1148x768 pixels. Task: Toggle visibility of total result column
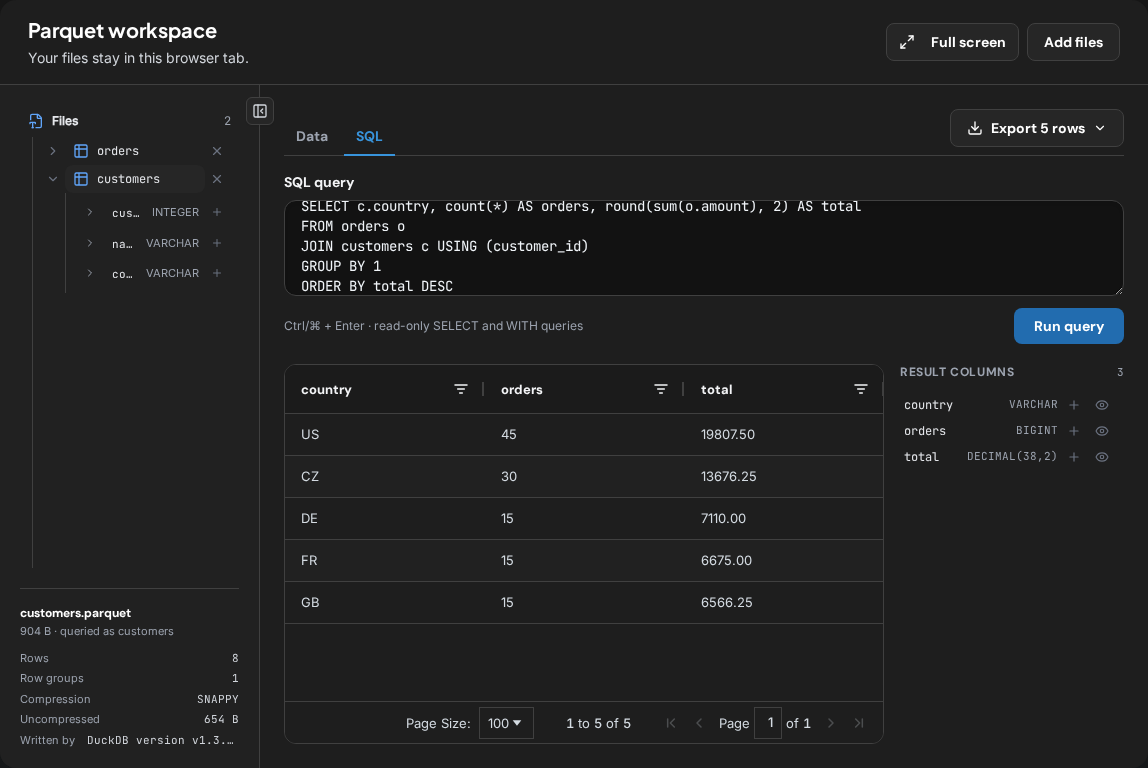(x=1102, y=457)
